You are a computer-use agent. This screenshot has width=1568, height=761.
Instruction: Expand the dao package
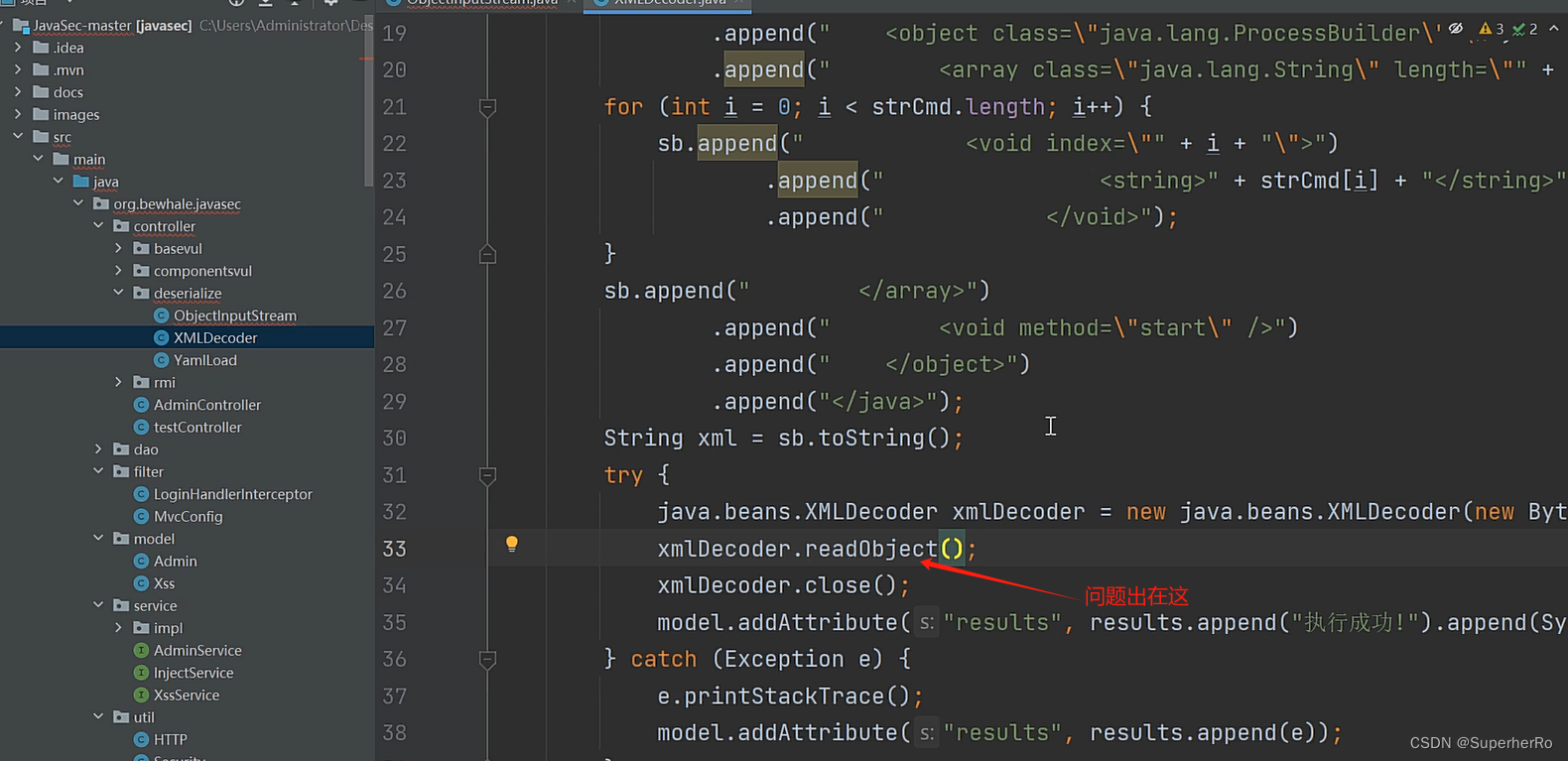coord(98,449)
